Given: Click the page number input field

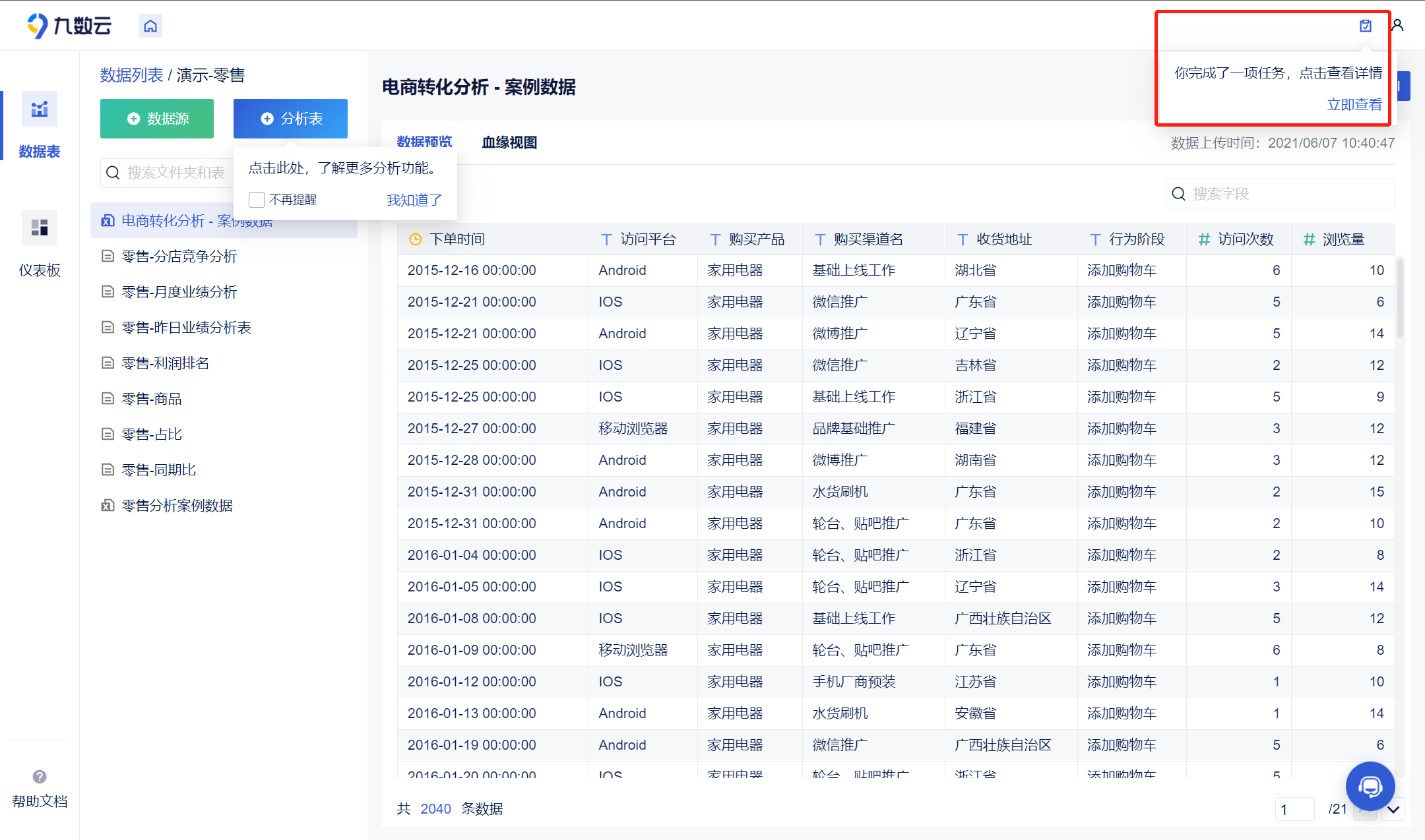Looking at the screenshot, I should click(1294, 809).
